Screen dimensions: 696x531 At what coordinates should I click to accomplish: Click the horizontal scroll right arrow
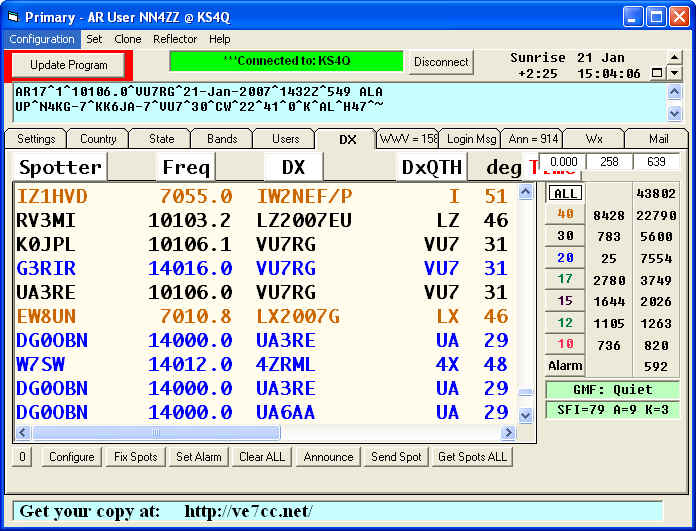508,432
